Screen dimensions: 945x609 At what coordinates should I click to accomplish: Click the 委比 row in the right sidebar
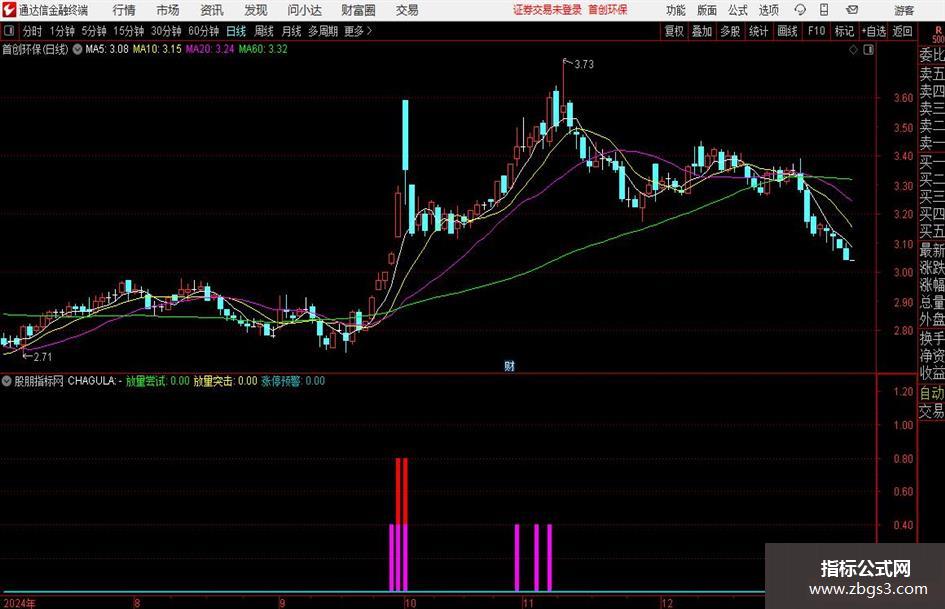(932, 55)
